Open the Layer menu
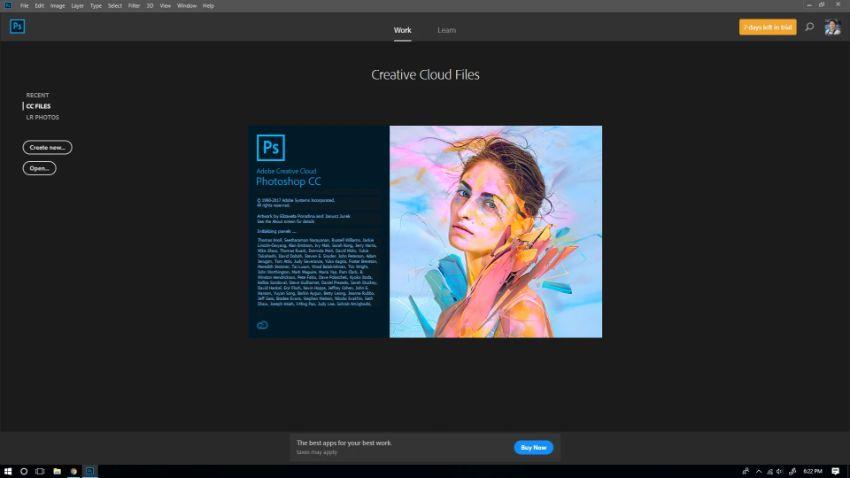This screenshot has width=850, height=478. [78, 6]
